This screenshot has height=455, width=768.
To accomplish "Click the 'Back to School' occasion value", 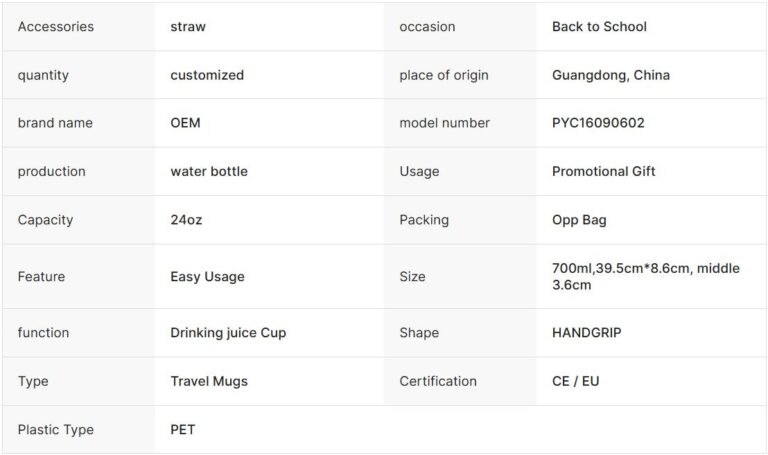I will [x=599, y=27].
